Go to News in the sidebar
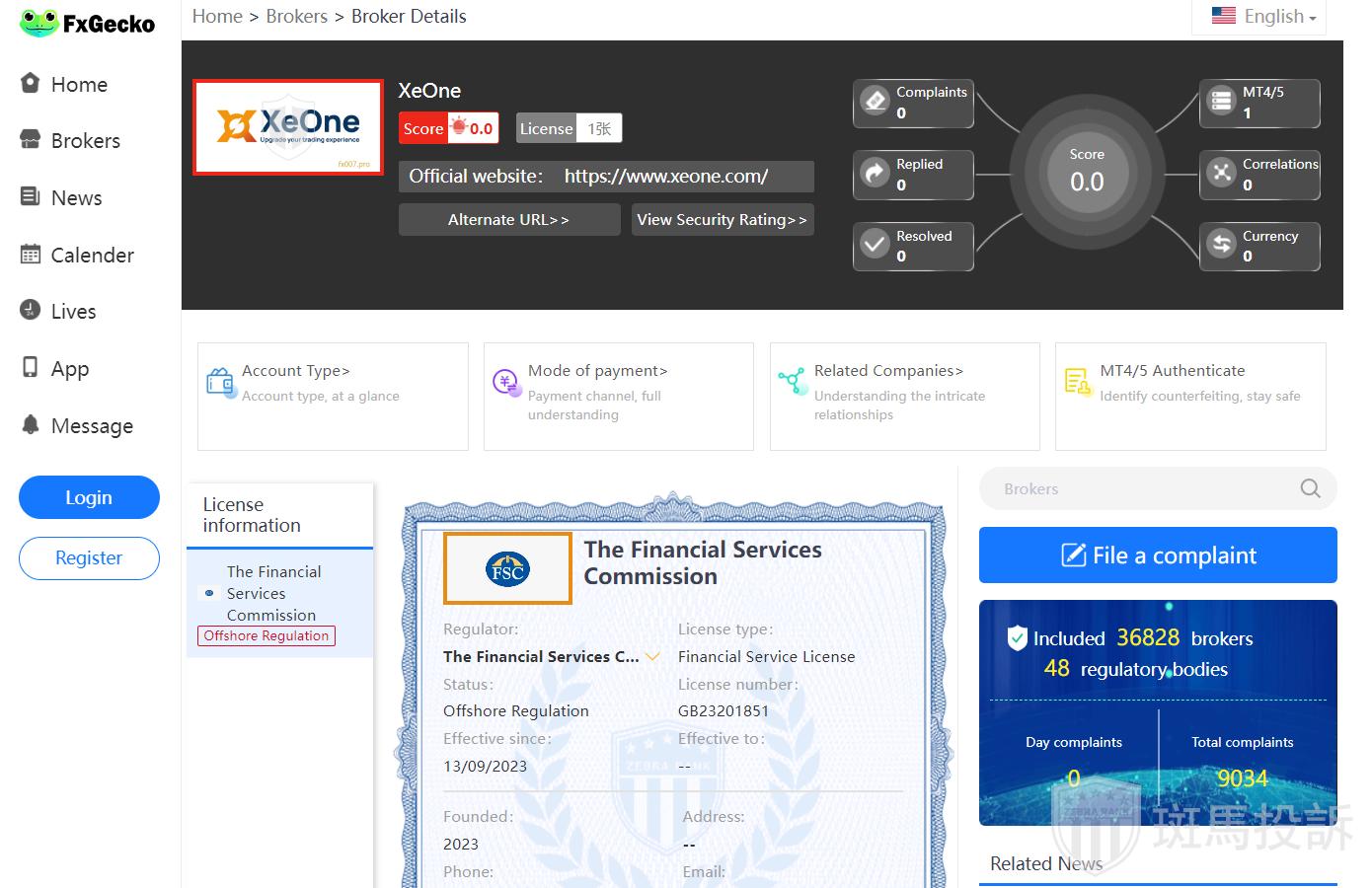The image size is (1372, 888). (76, 198)
